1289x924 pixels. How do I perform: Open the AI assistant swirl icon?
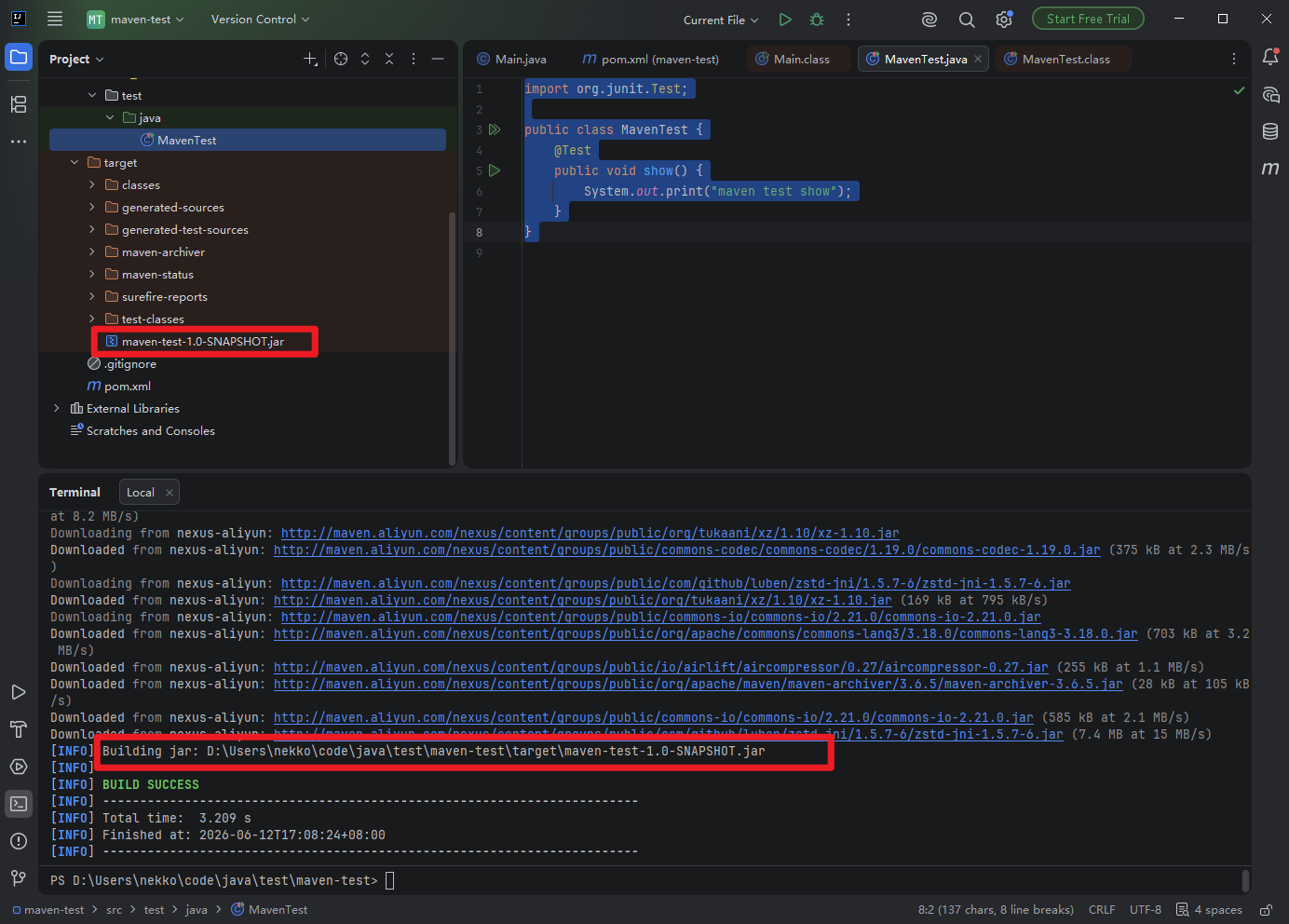click(929, 20)
